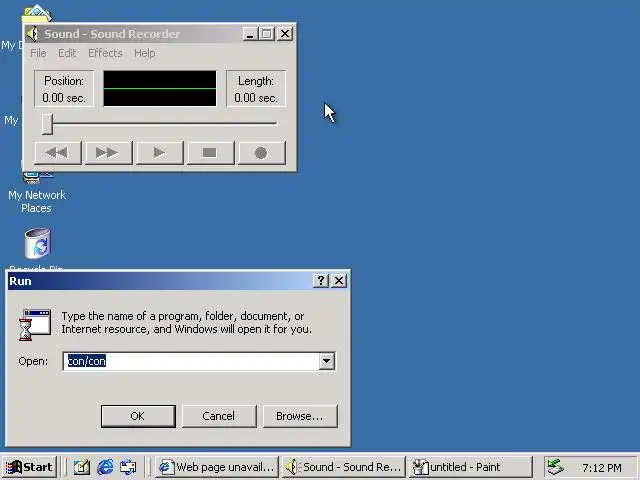The height and width of the screenshot is (480, 640).
Task: Switch to Web page unavail... taskbar button
Action: click(x=217, y=467)
